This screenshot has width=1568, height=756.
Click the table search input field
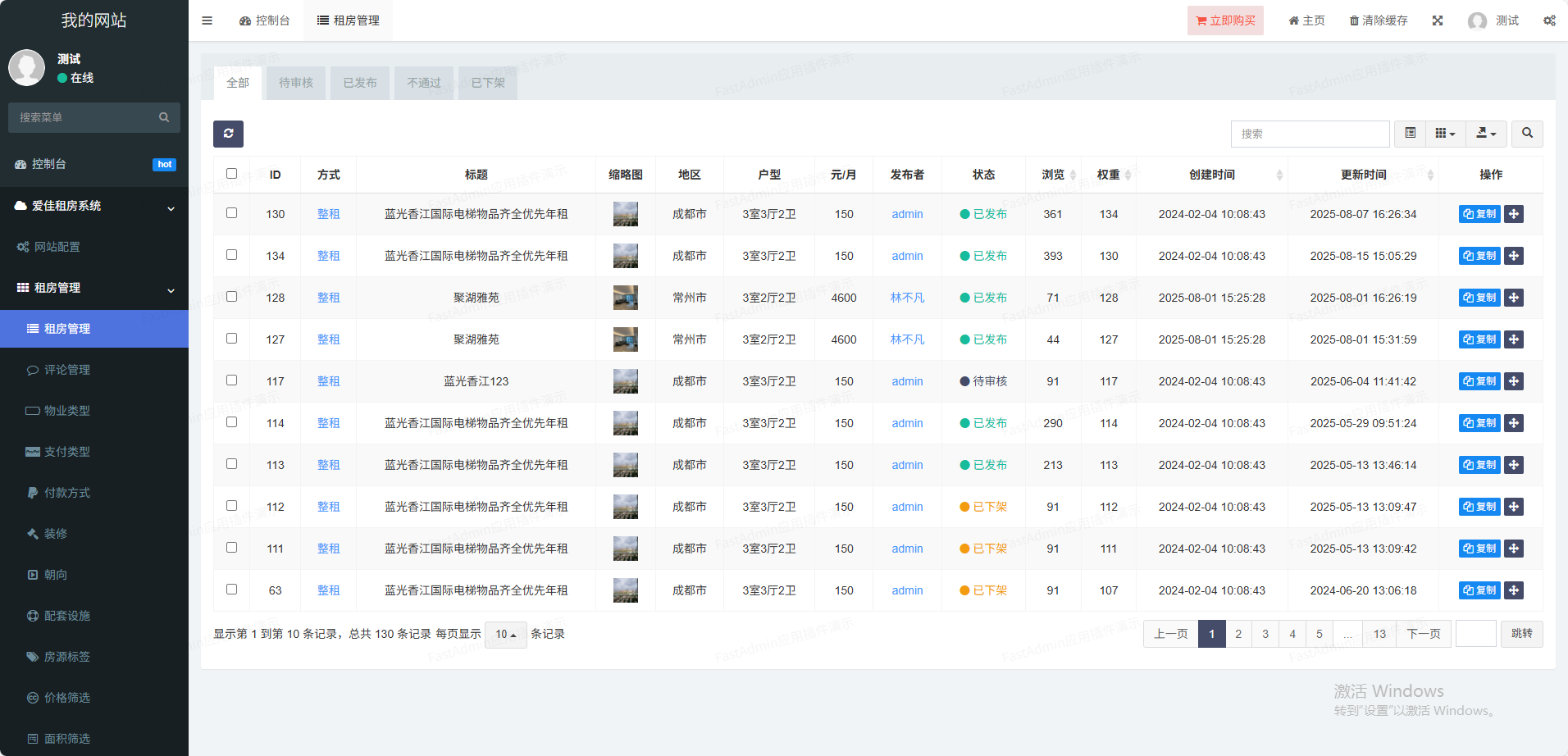click(1310, 134)
